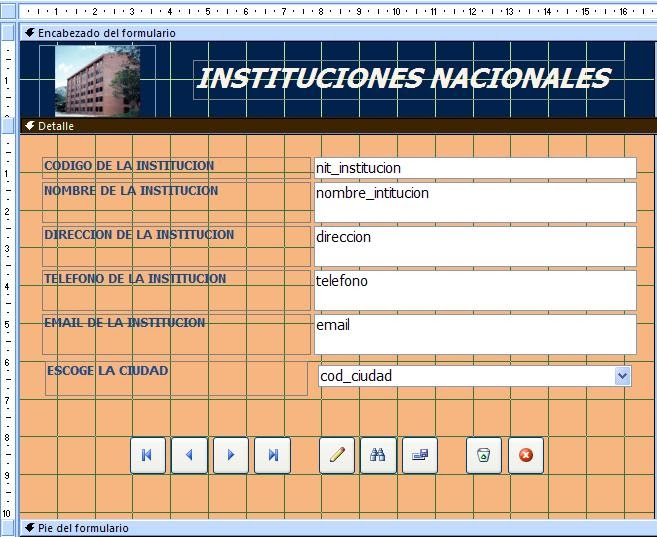The width and height of the screenshot is (657, 537).
Task: Select the EMAIL DE LA INSTITUCION label
Action: pyautogui.click(x=176, y=334)
